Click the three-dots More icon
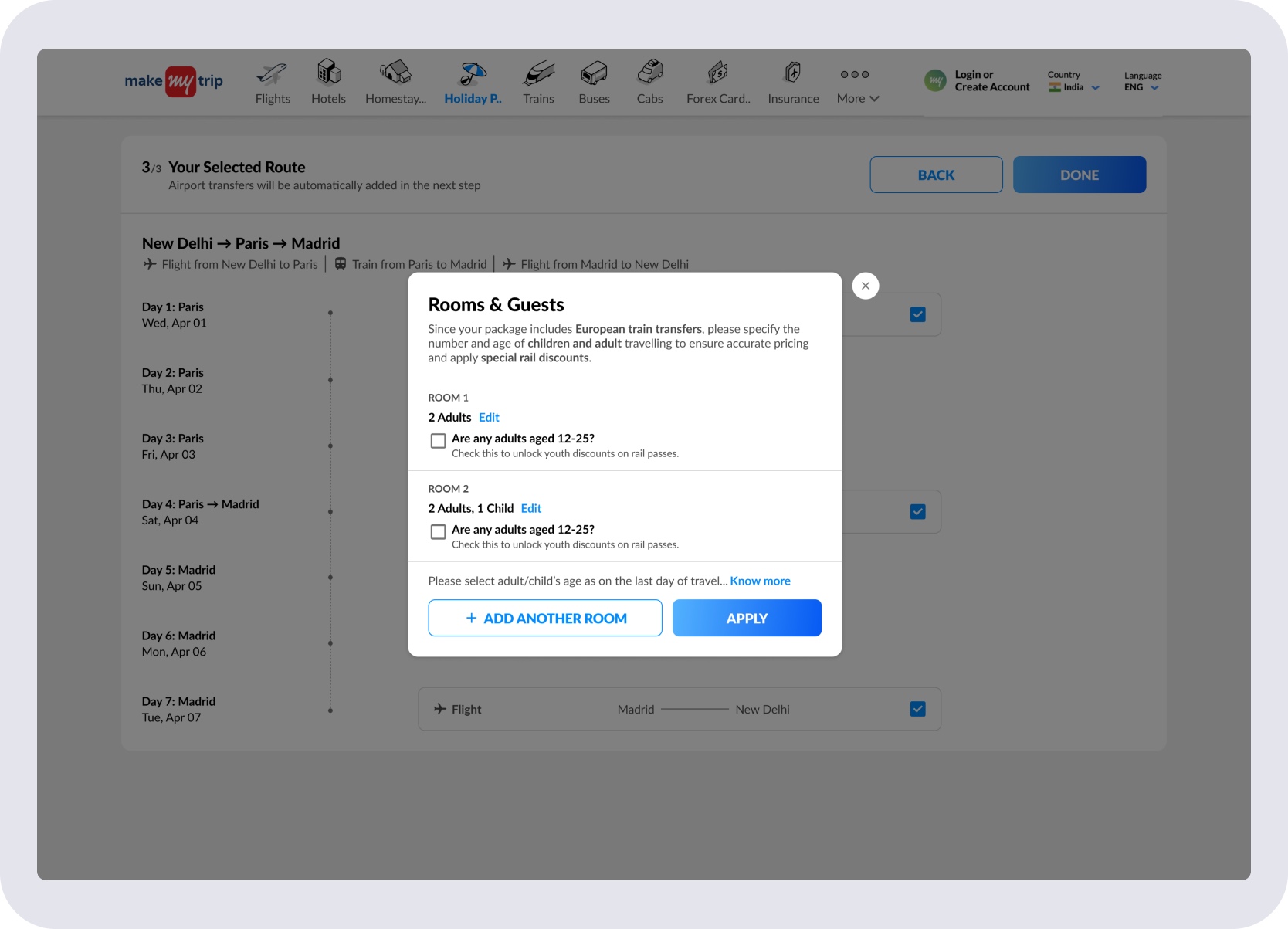 point(855,74)
